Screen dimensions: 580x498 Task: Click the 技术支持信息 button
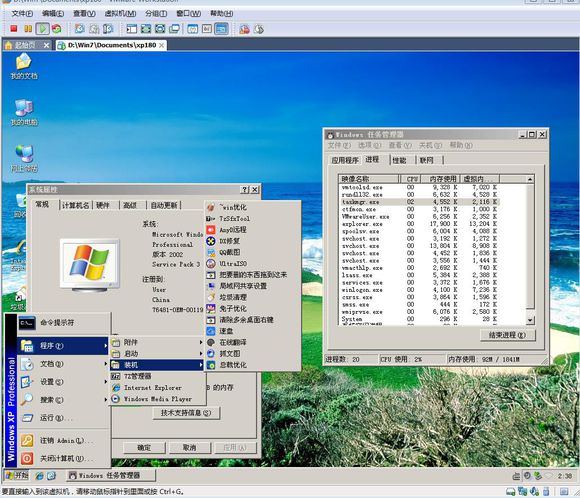186,413
